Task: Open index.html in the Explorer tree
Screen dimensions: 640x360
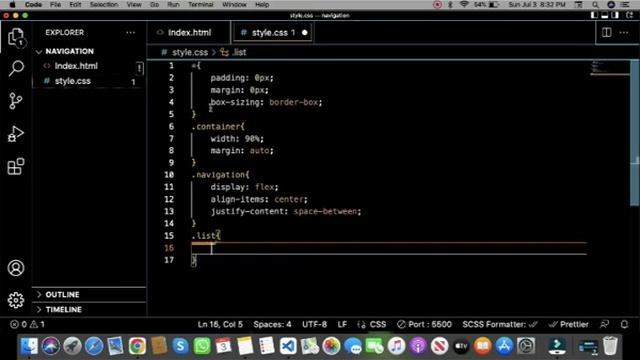Action: click(76, 66)
